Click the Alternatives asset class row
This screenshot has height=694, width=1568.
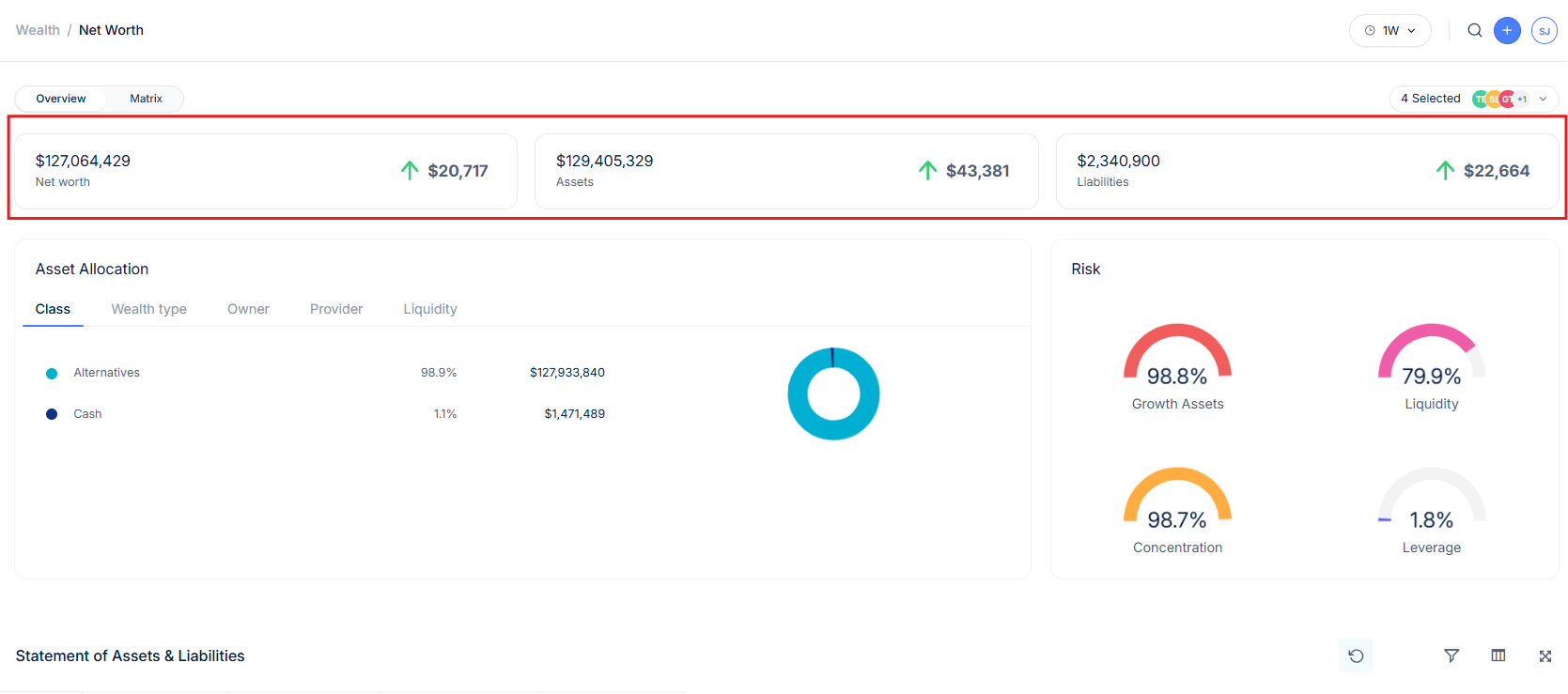[107, 373]
